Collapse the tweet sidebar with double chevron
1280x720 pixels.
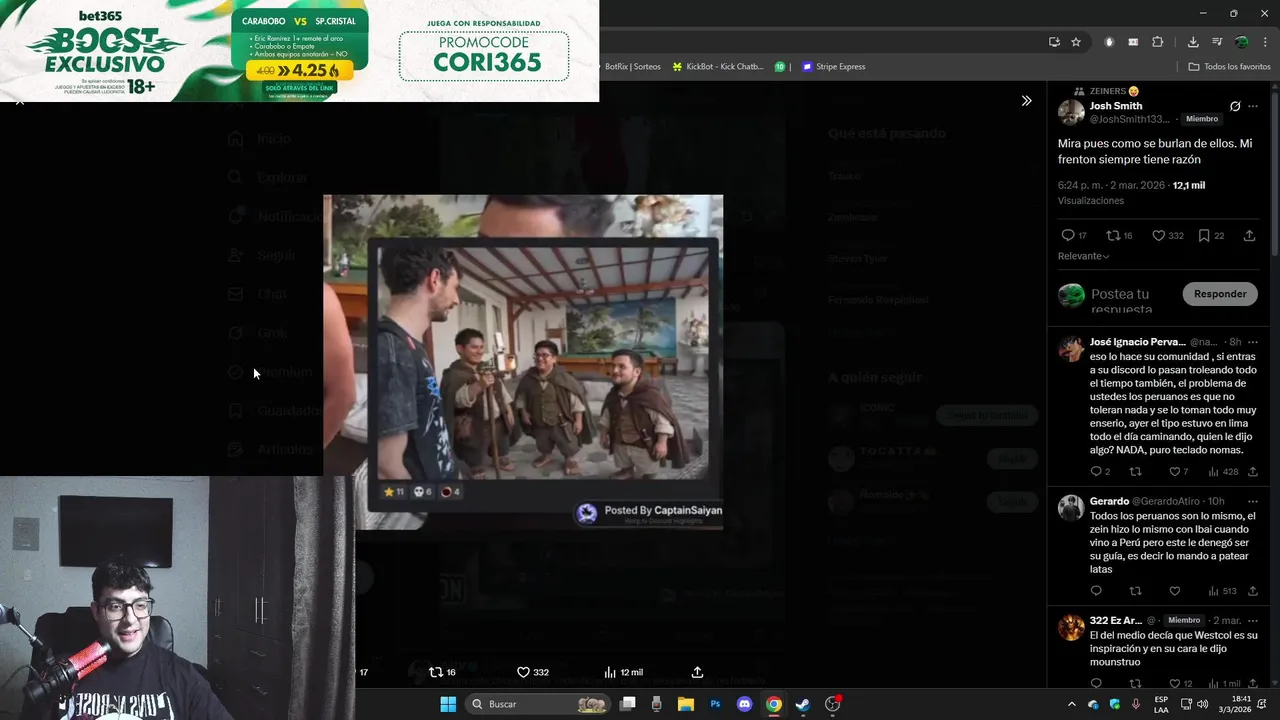click(x=1026, y=101)
